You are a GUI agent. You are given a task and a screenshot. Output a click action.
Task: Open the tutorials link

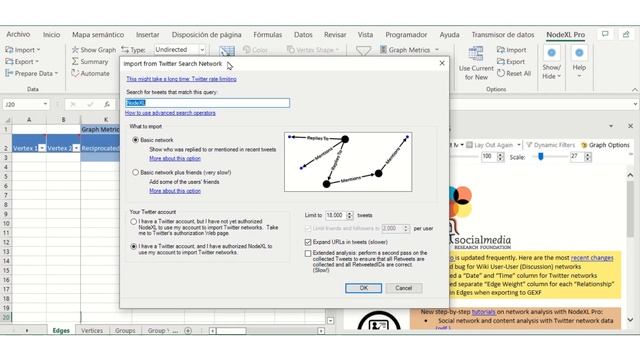(484, 312)
